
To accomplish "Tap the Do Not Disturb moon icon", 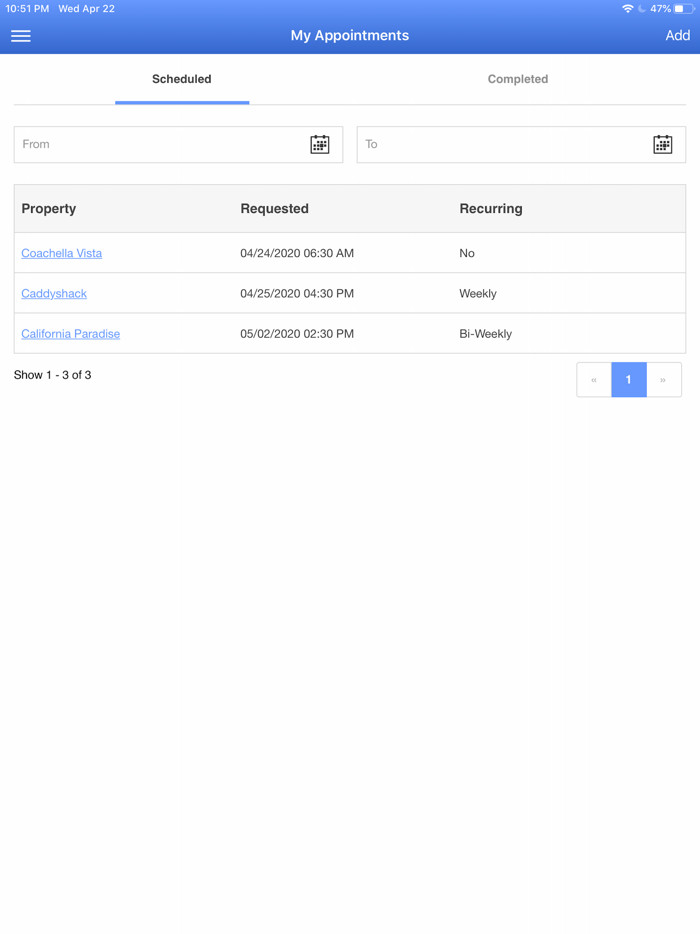I will pos(642,8).
